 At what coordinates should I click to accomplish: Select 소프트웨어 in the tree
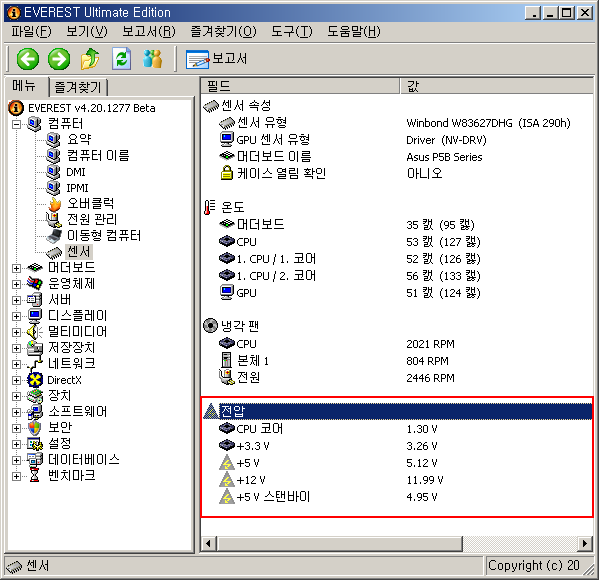(x=78, y=412)
